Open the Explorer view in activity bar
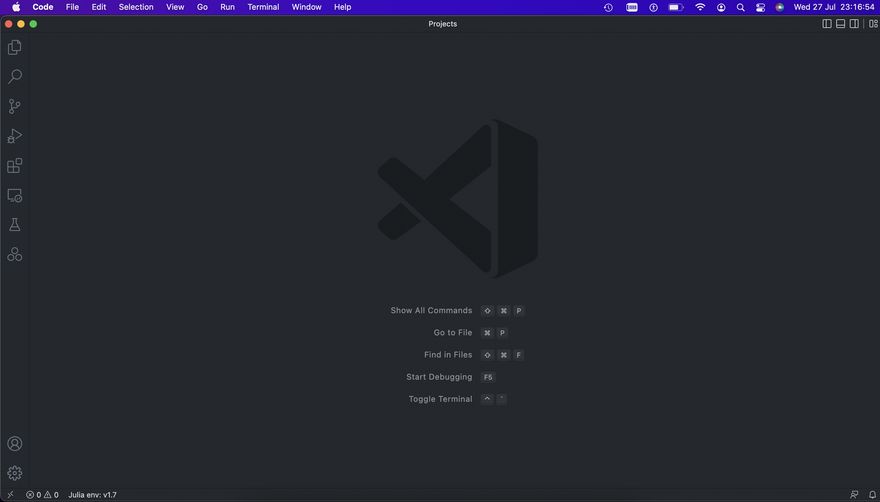Screen dimensions: 880x502 15,47
